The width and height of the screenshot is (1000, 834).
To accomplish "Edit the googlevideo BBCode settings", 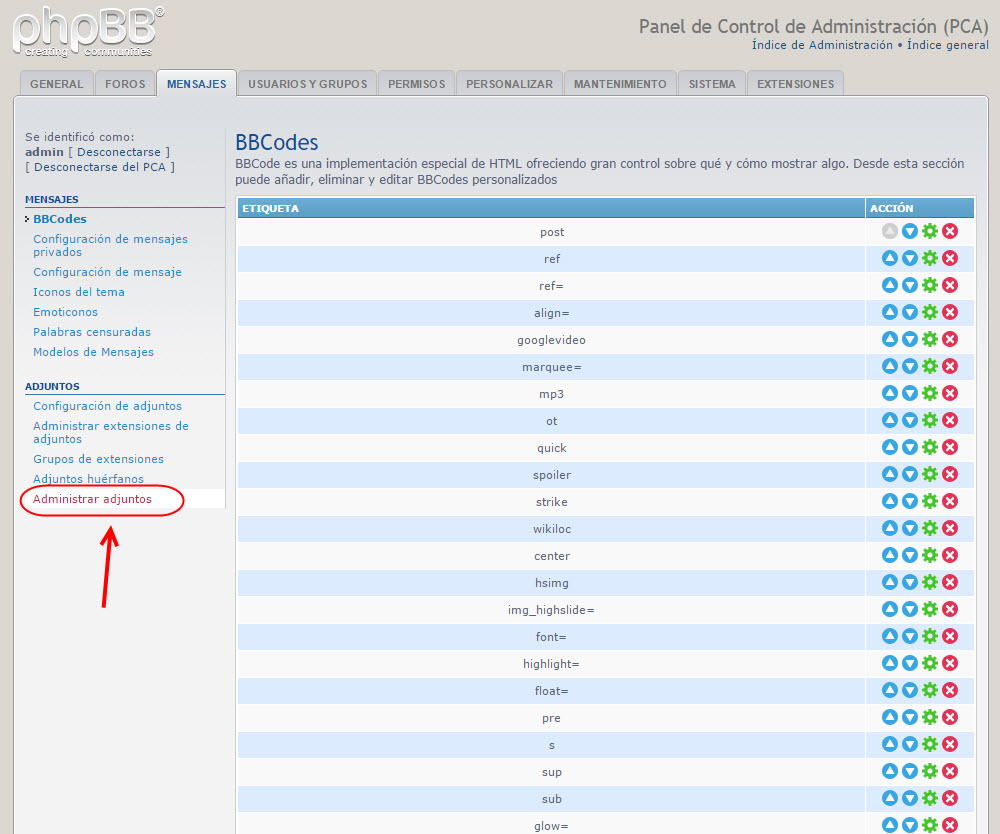I will [930, 339].
